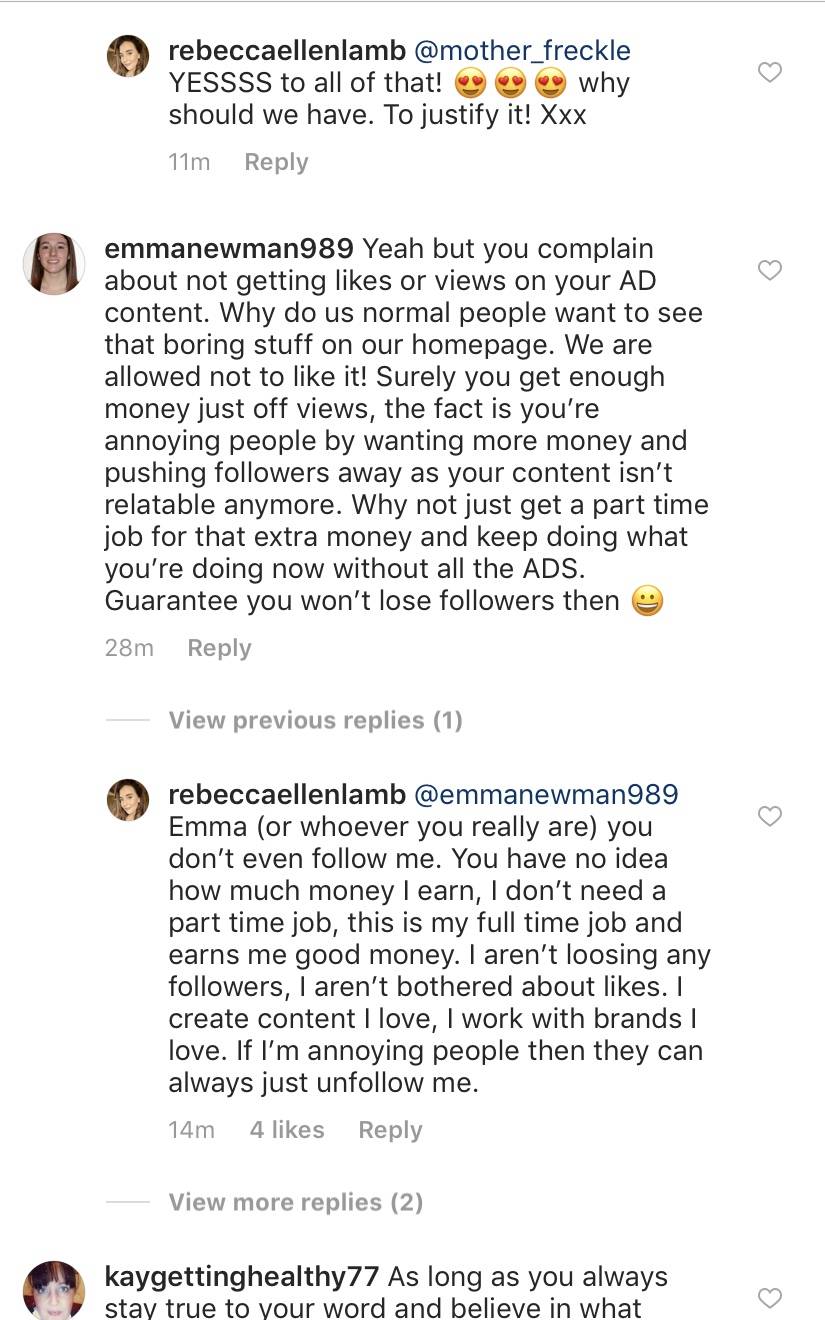
Task: Like kaygettinghealthy77's comment with the heart
Action: pos(769,1298)
